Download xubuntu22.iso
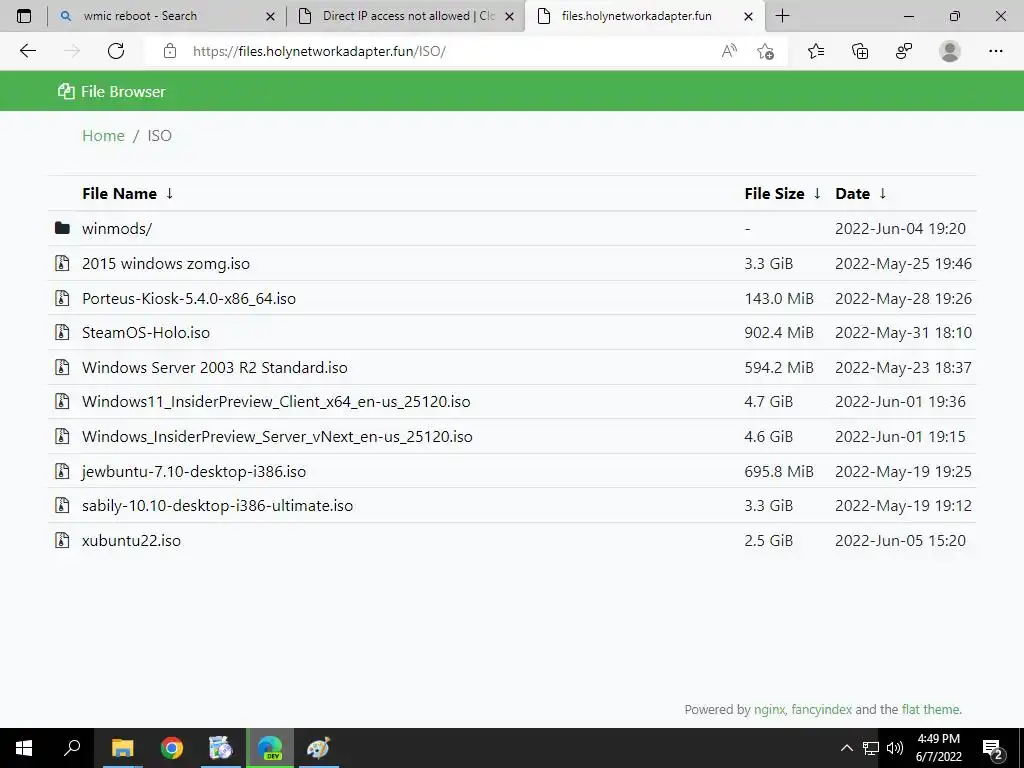The width and height of the screenshot is (1024, 768). 131,541
